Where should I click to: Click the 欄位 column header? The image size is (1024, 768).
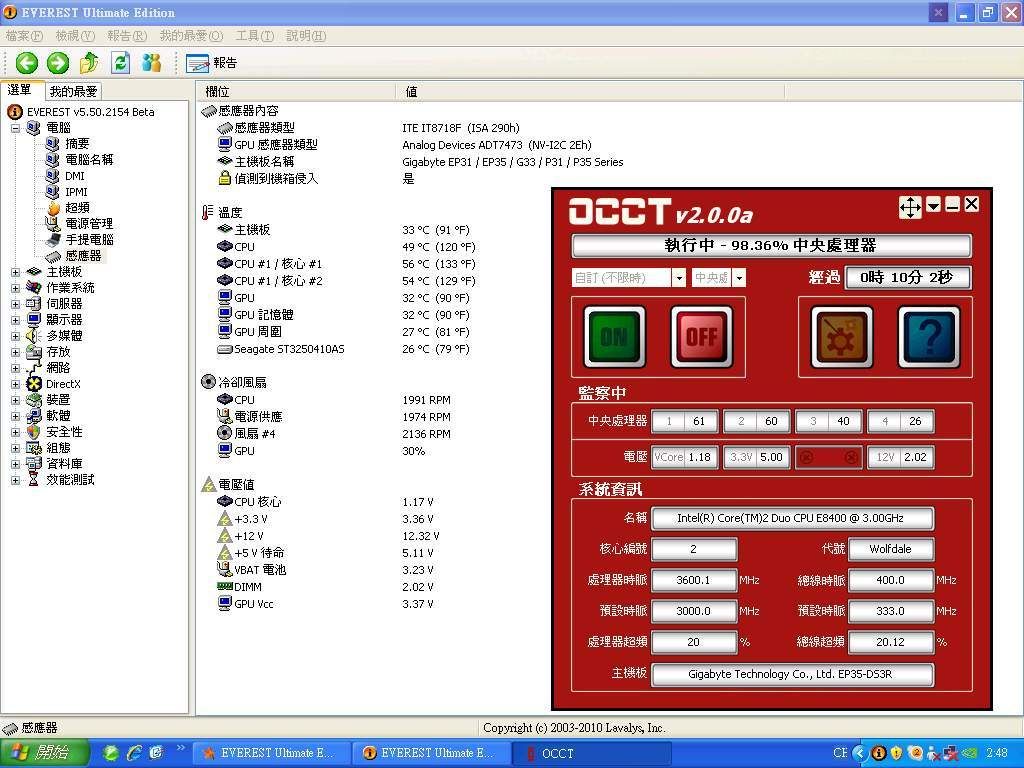tap(297, 91)
